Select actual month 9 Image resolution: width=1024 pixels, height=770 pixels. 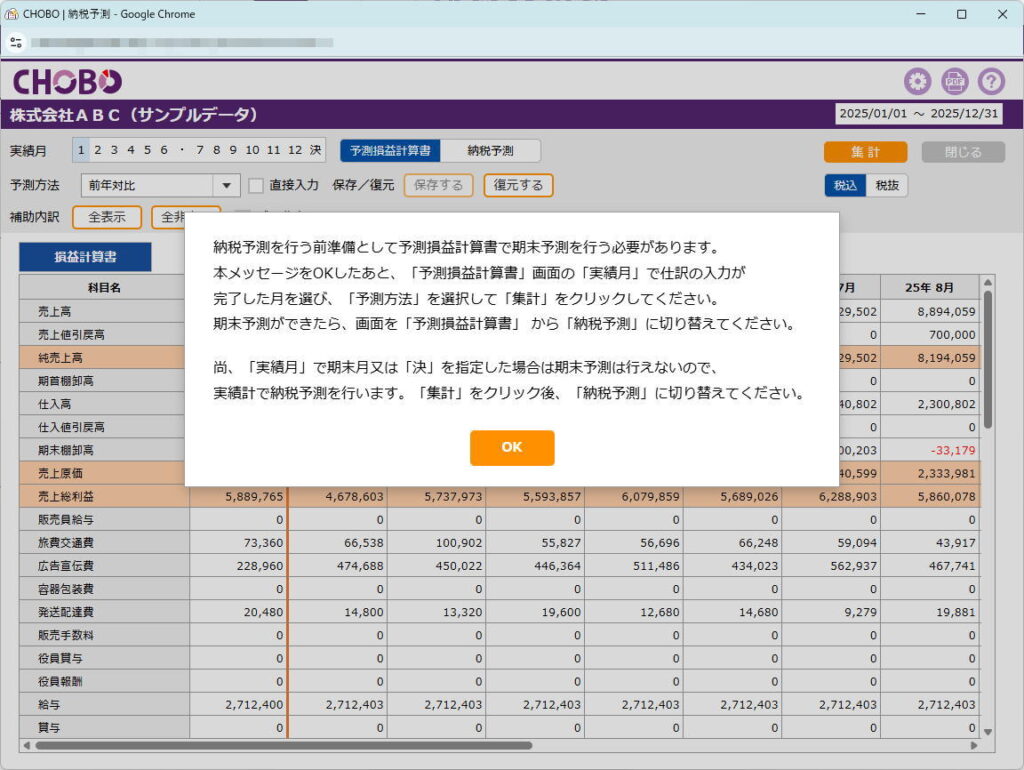click(232, 150)
